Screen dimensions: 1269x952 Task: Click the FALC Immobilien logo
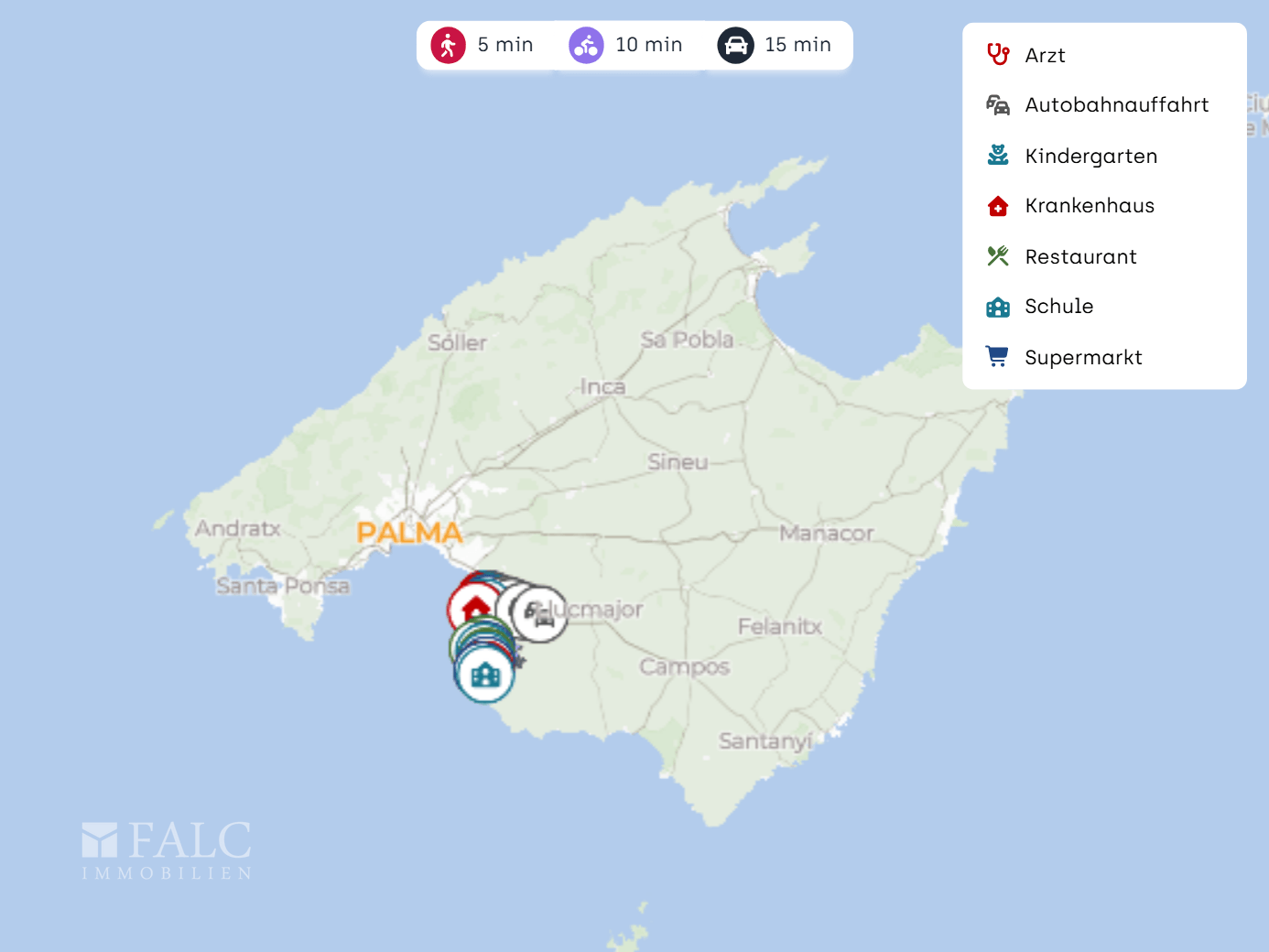[167, 850]
